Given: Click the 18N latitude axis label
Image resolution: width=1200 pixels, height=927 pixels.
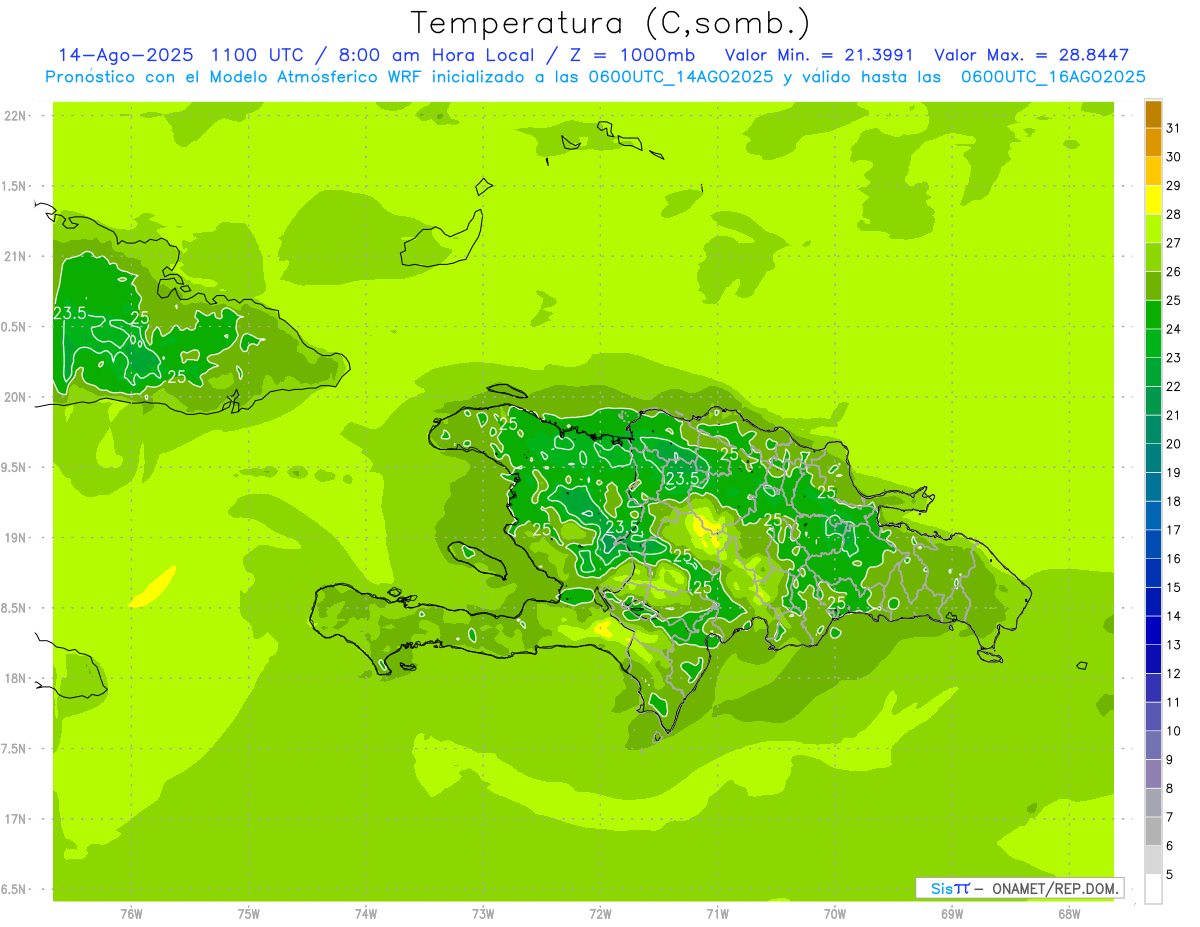Looking at the screenshot, I should [15, 678].
